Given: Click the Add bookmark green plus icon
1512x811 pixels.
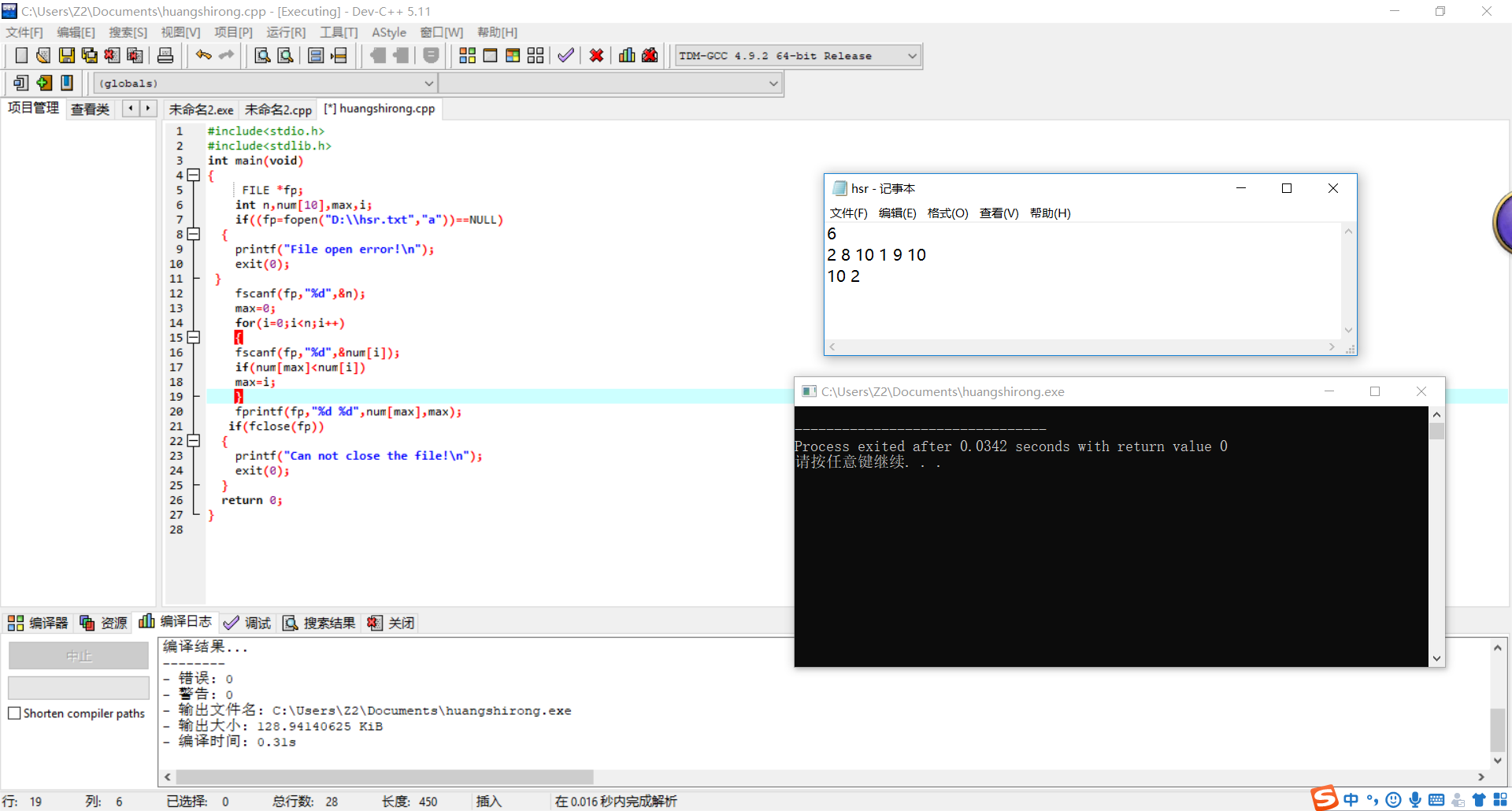Looking at the screenshot, I should (44, 83).
